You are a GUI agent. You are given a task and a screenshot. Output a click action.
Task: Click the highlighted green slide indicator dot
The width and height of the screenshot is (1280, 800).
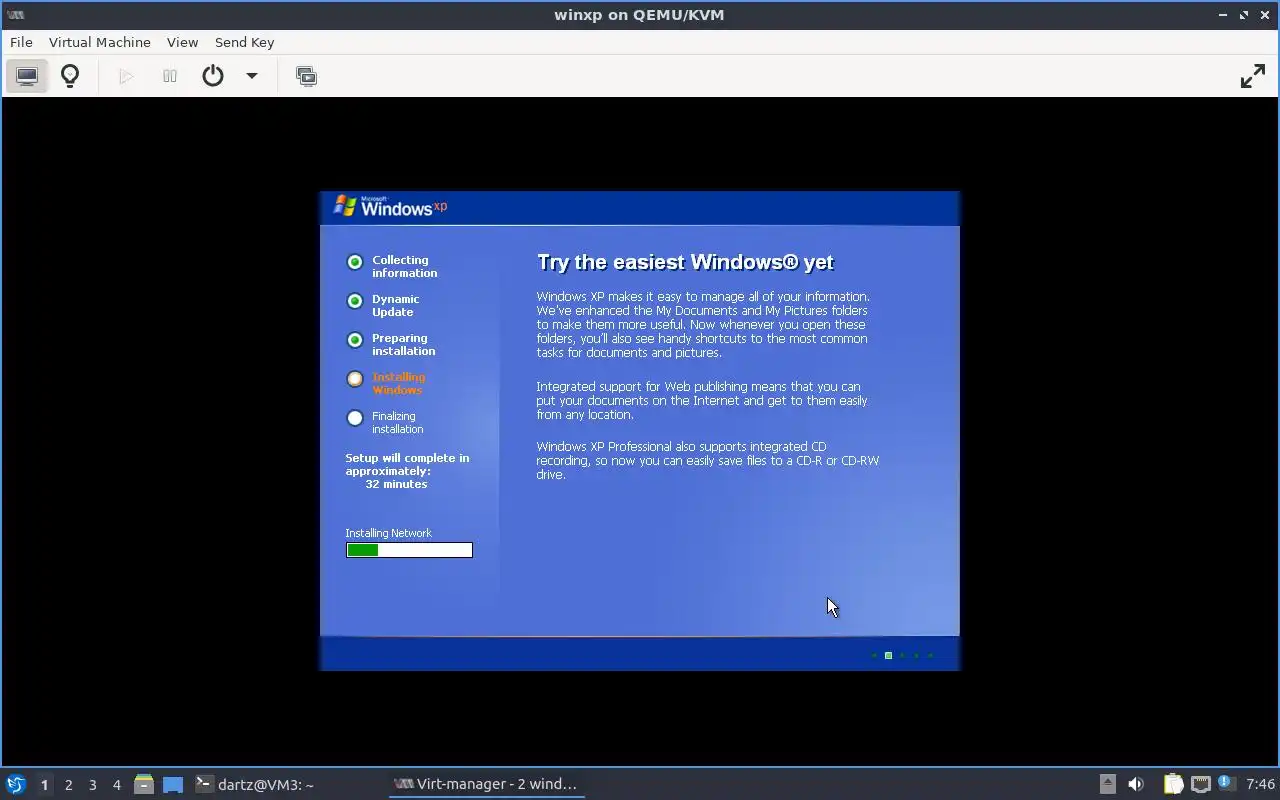888,656
